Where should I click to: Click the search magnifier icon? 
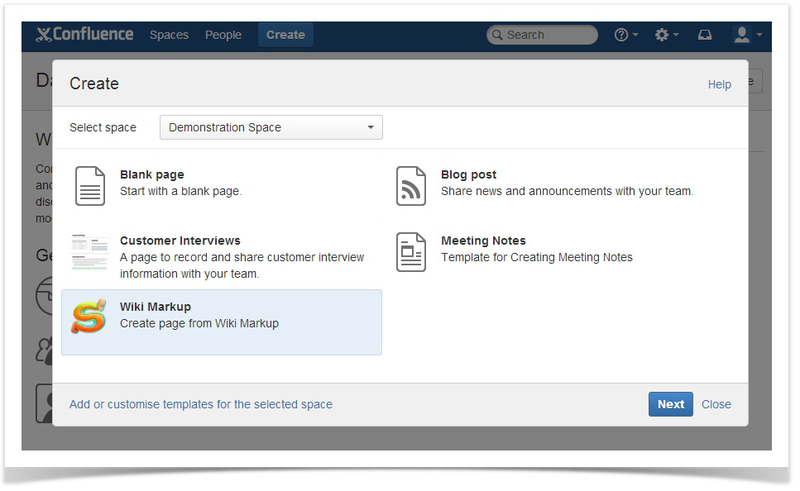point(496,35)
